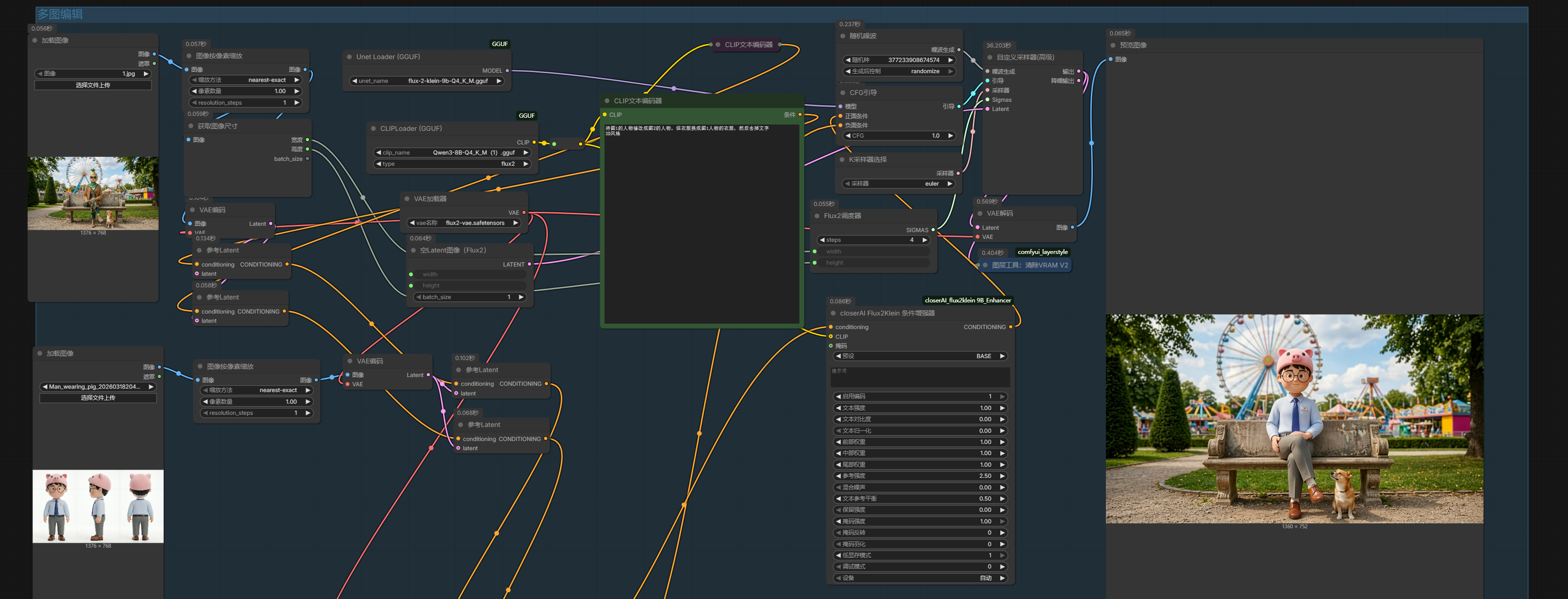Open the 采样器 euler dropdown
The height and width of the screenshot is (599, 1568).
[x=899, y=184]
